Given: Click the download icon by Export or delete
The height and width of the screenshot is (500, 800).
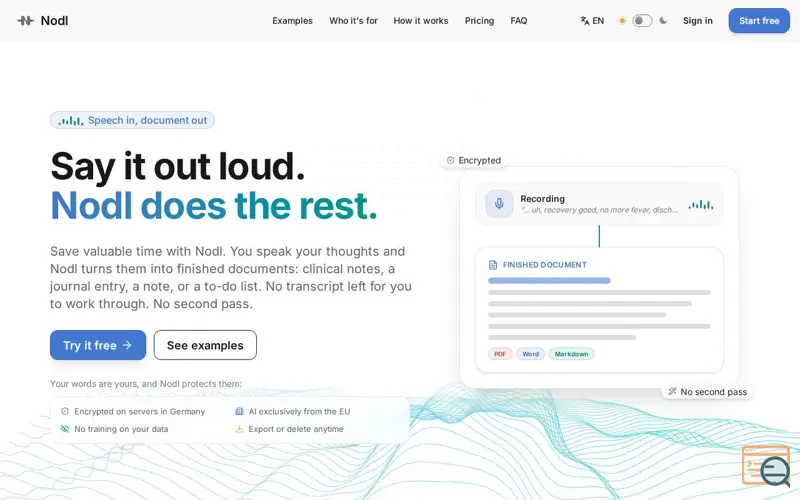Looking at the screenshot, I should pos(239,429).
